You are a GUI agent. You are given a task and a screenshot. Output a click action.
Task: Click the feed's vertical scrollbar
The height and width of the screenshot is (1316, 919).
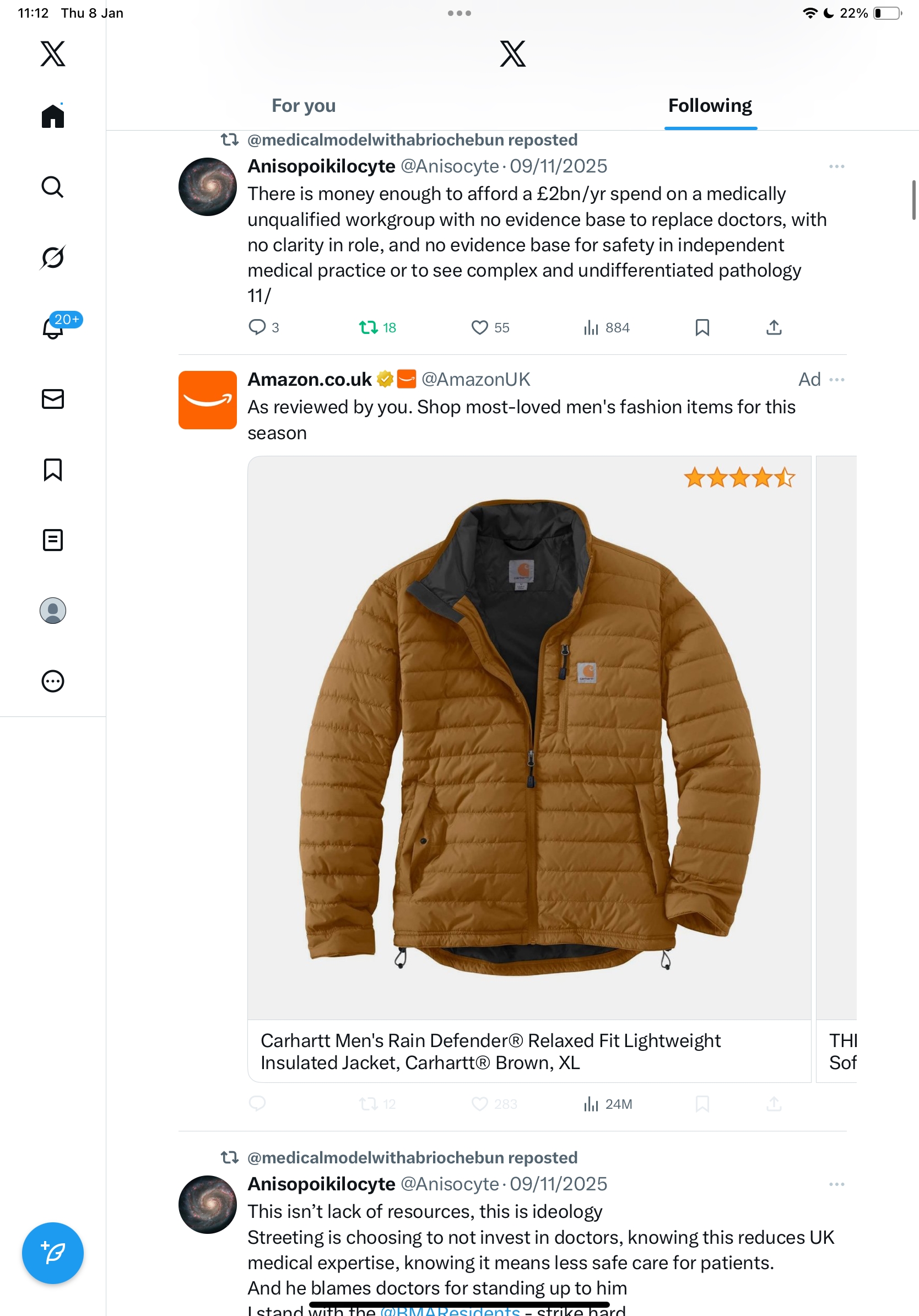(x=913, y=199)
